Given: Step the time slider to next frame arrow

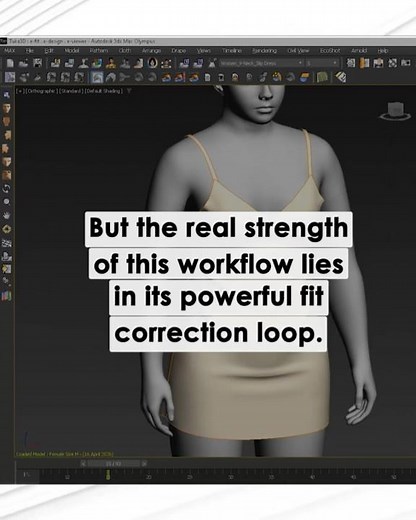Looking at the screenshot, I should click(x=144, y=463).
